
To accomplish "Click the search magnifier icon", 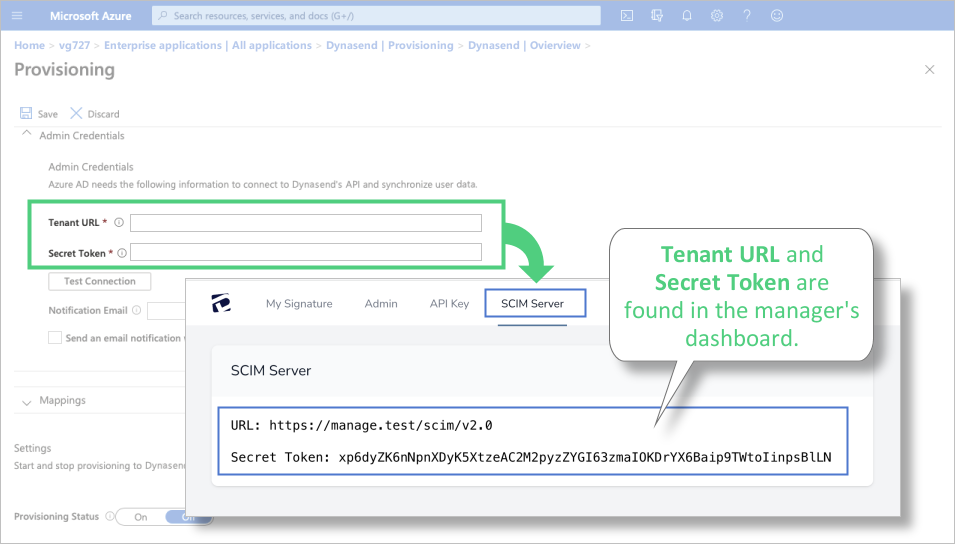I will coord(163,16).
